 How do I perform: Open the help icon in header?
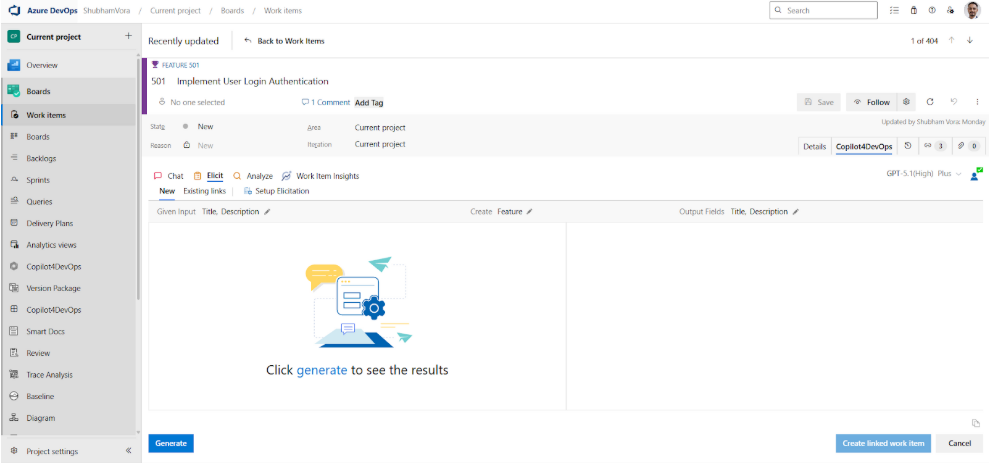932,10
